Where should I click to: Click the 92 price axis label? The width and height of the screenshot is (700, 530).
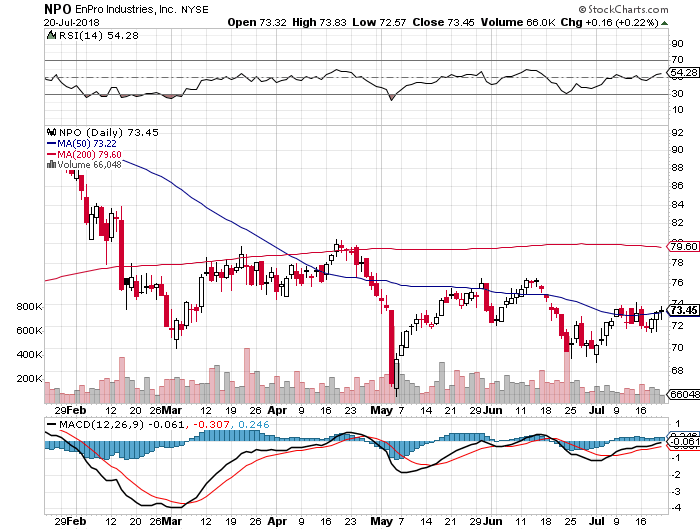677,132
